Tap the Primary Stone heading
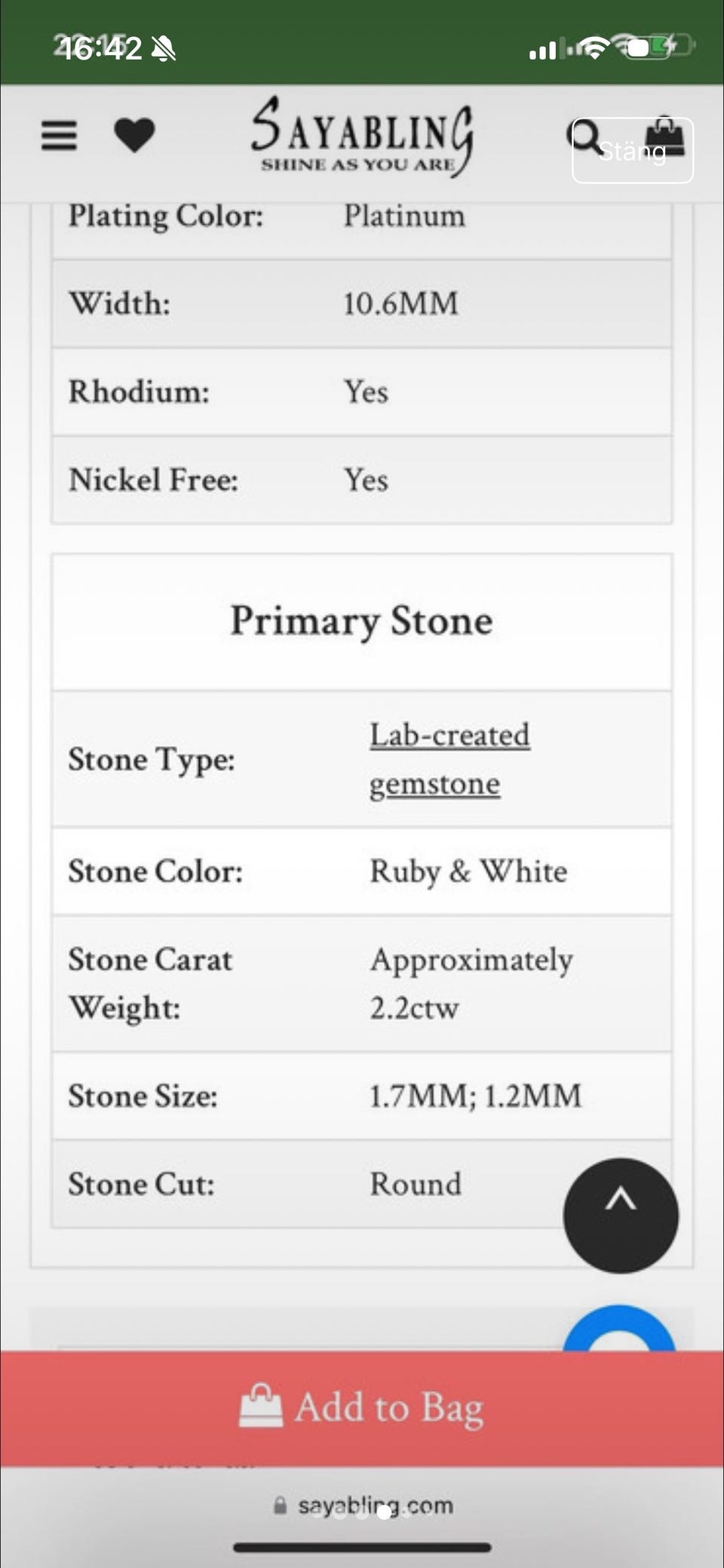This screenshot has width=724, height=1568. point(361,621)
